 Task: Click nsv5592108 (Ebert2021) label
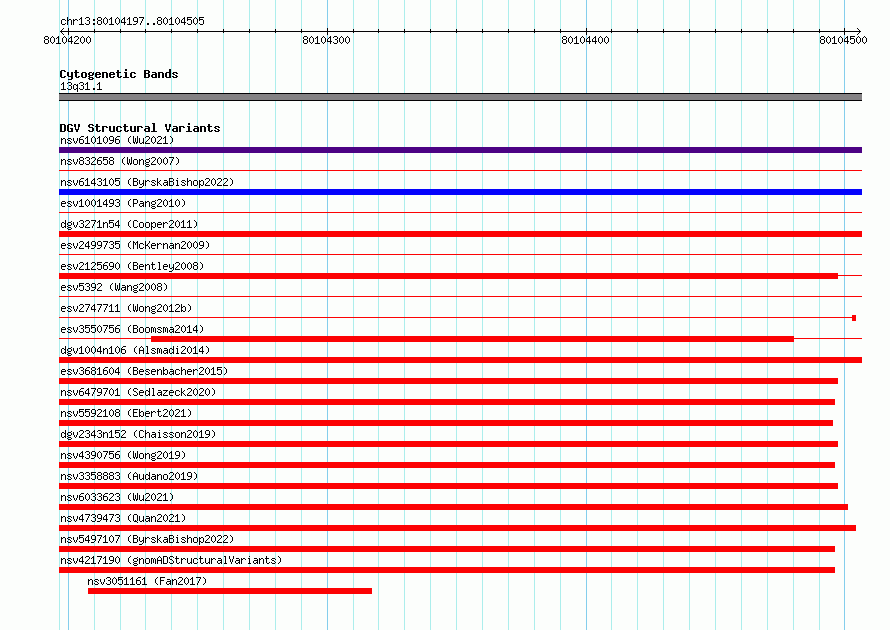tap(126, 413)
